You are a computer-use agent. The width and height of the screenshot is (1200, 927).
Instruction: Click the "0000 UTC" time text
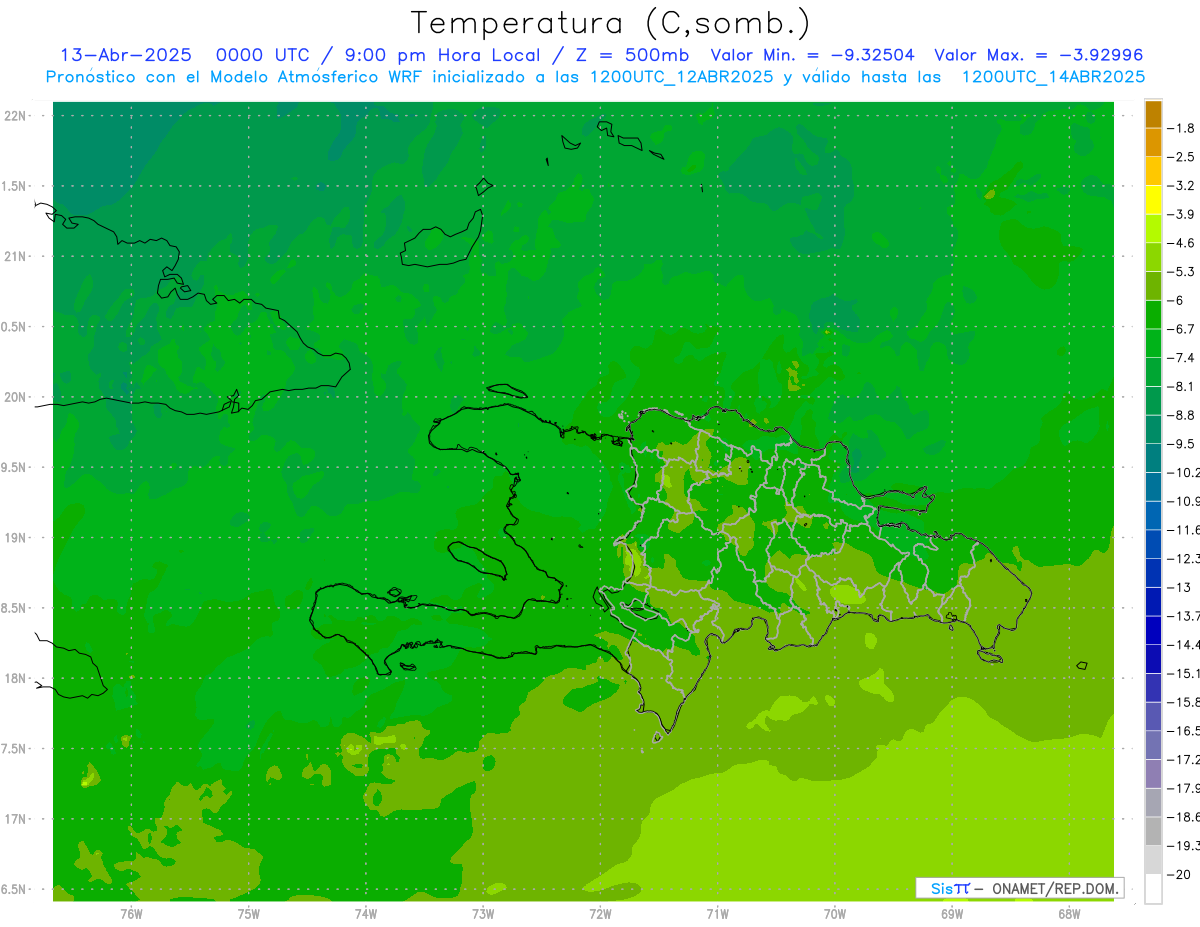point(263,55)
